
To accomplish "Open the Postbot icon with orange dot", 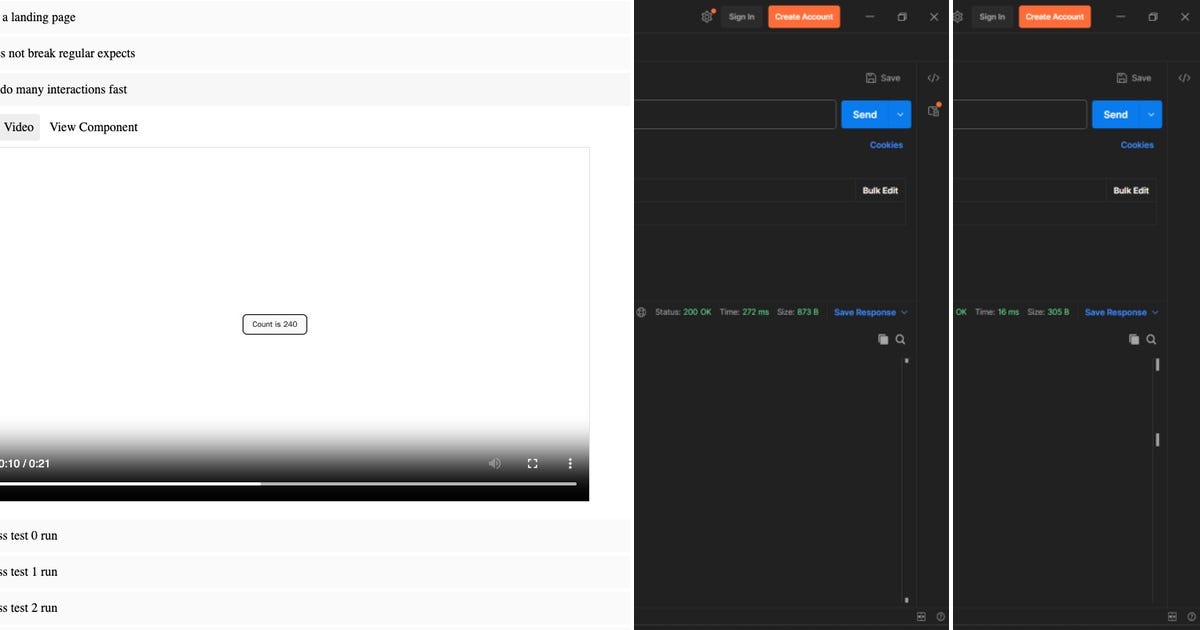I will pyautogui.click(x=933, y=111).
